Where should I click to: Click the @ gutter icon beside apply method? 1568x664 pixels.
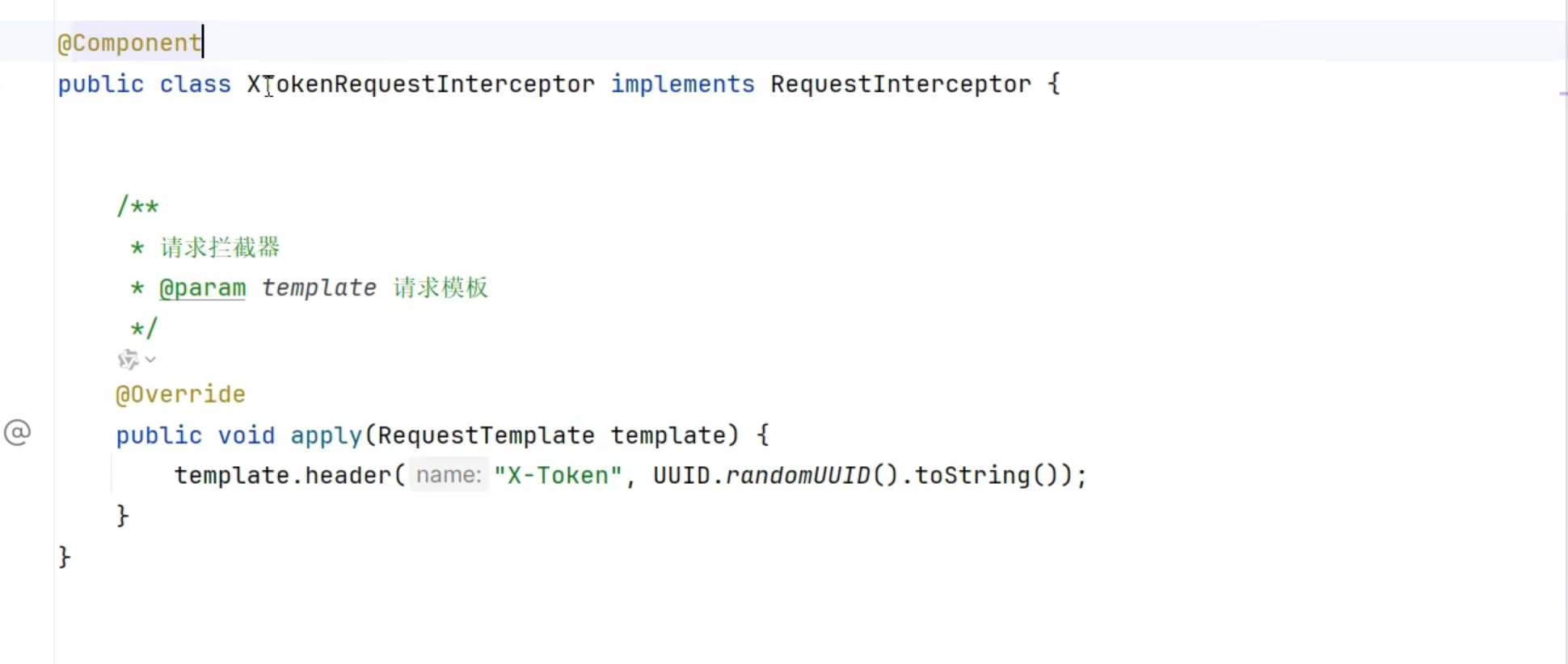point(17,433)
